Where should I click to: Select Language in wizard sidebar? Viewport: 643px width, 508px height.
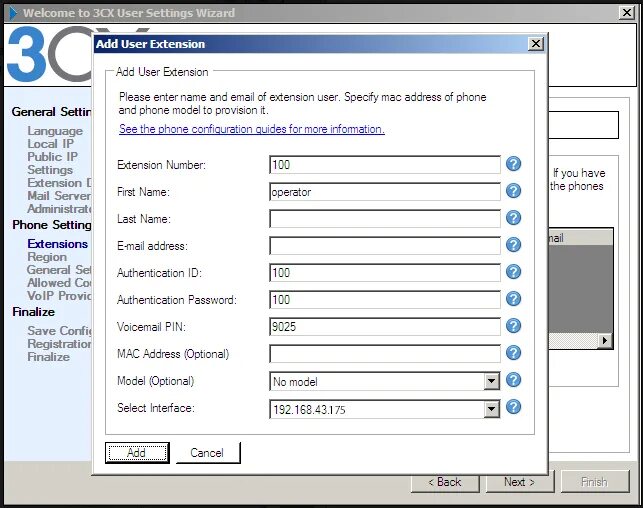[55, 131]
